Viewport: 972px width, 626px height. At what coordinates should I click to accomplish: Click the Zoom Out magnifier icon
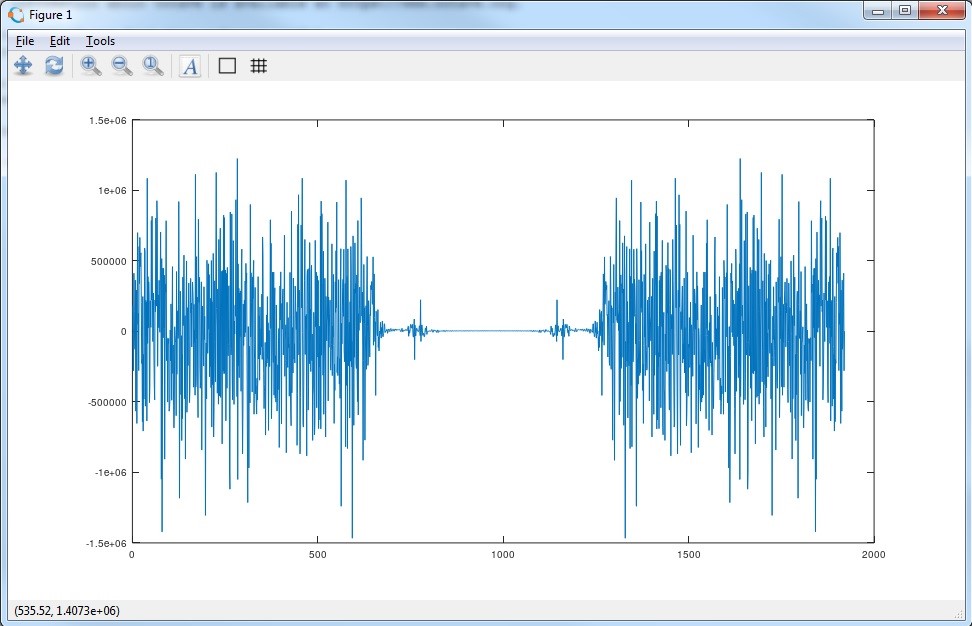coord(122,66)
